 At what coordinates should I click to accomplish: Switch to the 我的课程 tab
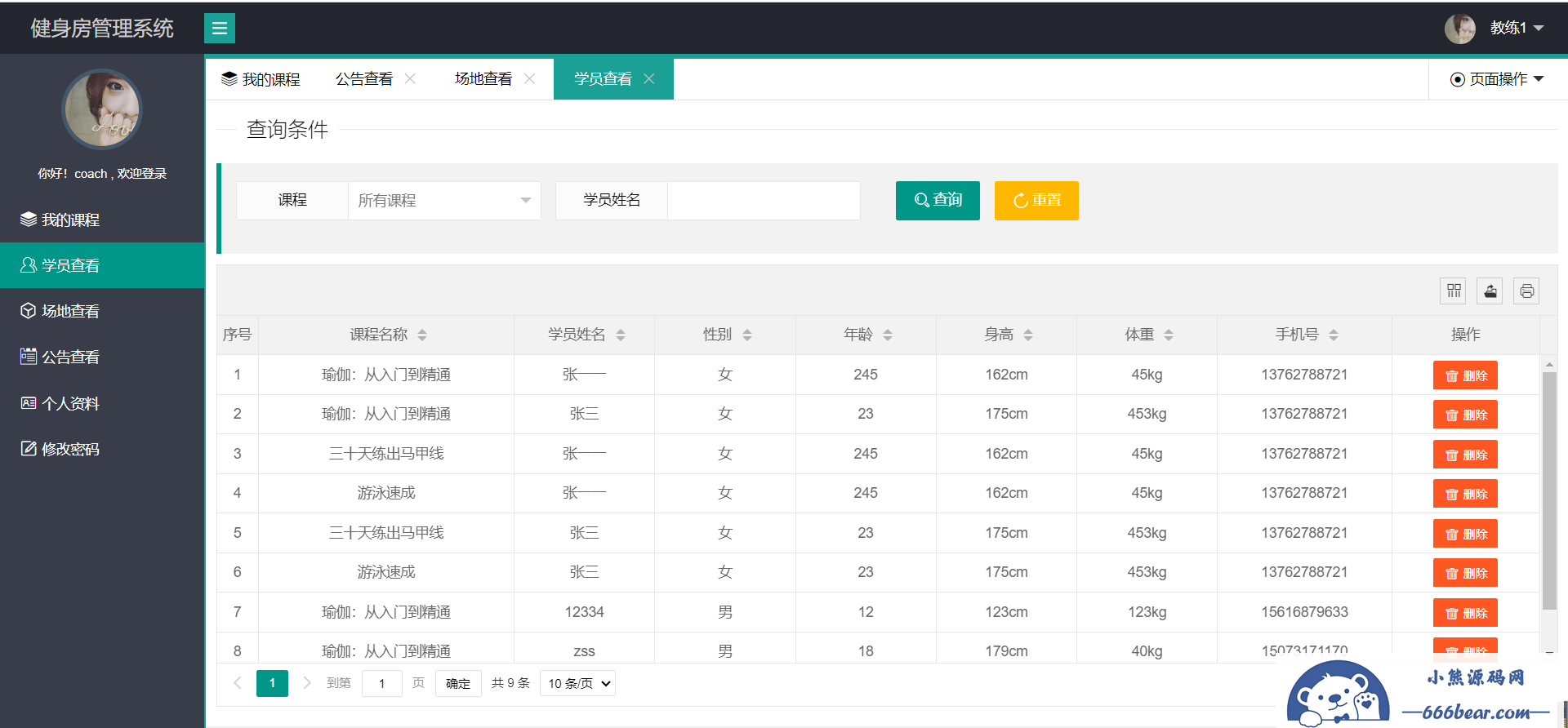coord(261,79)
